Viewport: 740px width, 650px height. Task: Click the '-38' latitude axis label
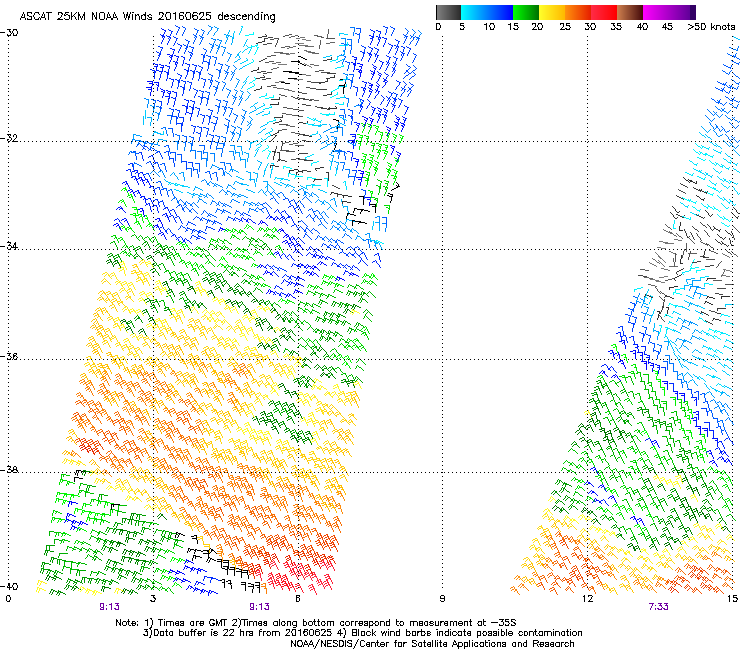tap(10, 470)
